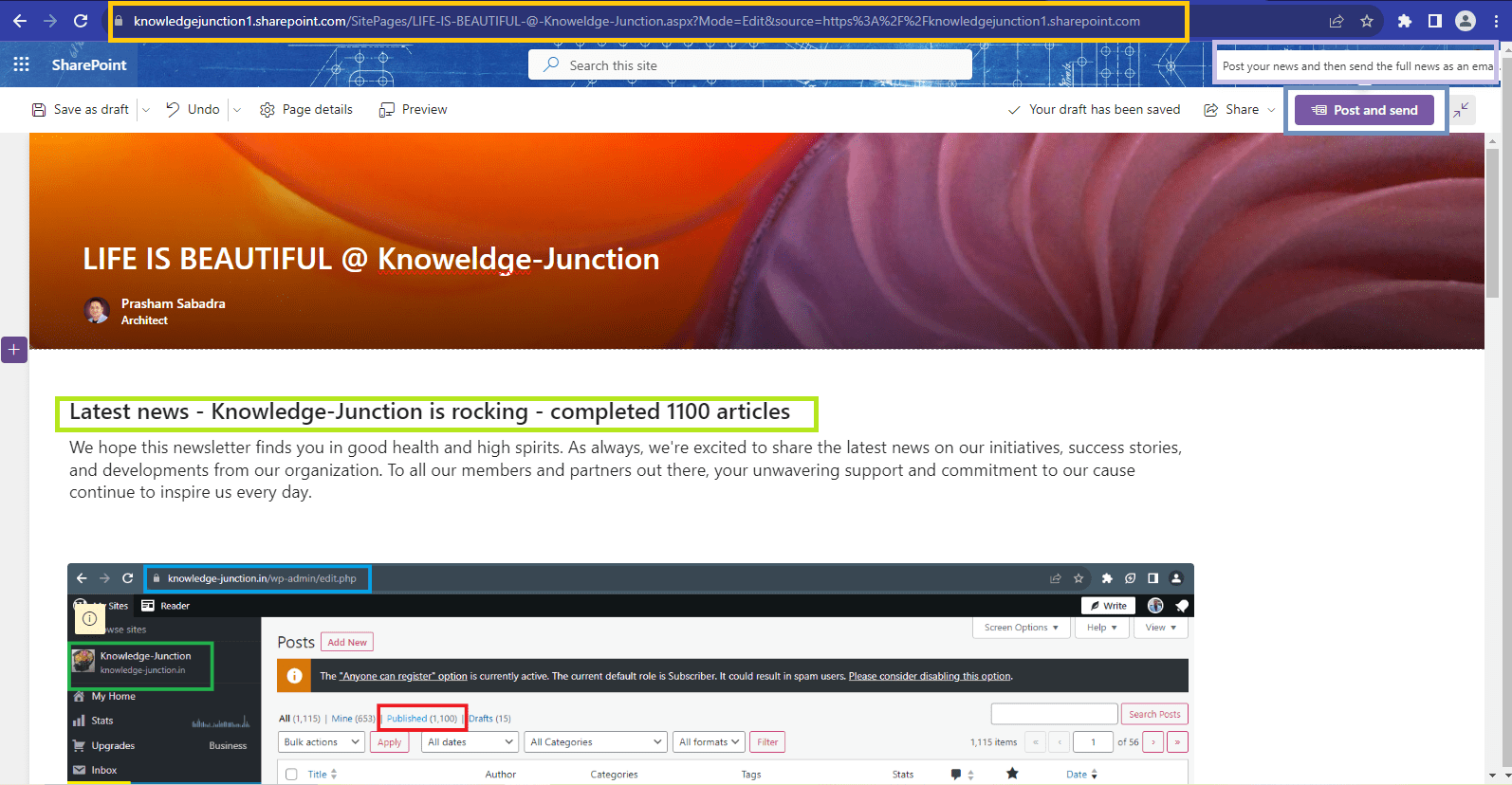Expand the Save as draft dropdown arrow
Screen dimensions: 1512x785
coord(146,110)
